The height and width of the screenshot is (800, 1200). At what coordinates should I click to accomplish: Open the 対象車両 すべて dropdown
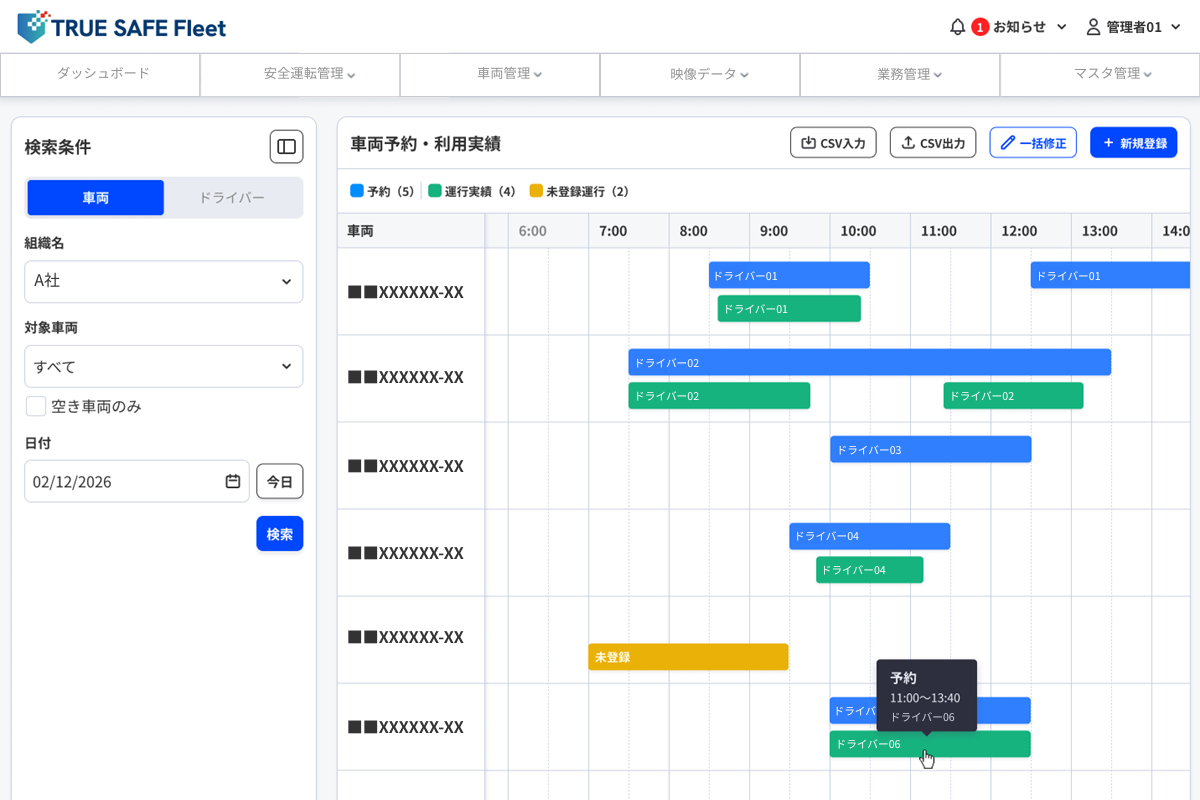pyautogui.click(x=164, y=367)
